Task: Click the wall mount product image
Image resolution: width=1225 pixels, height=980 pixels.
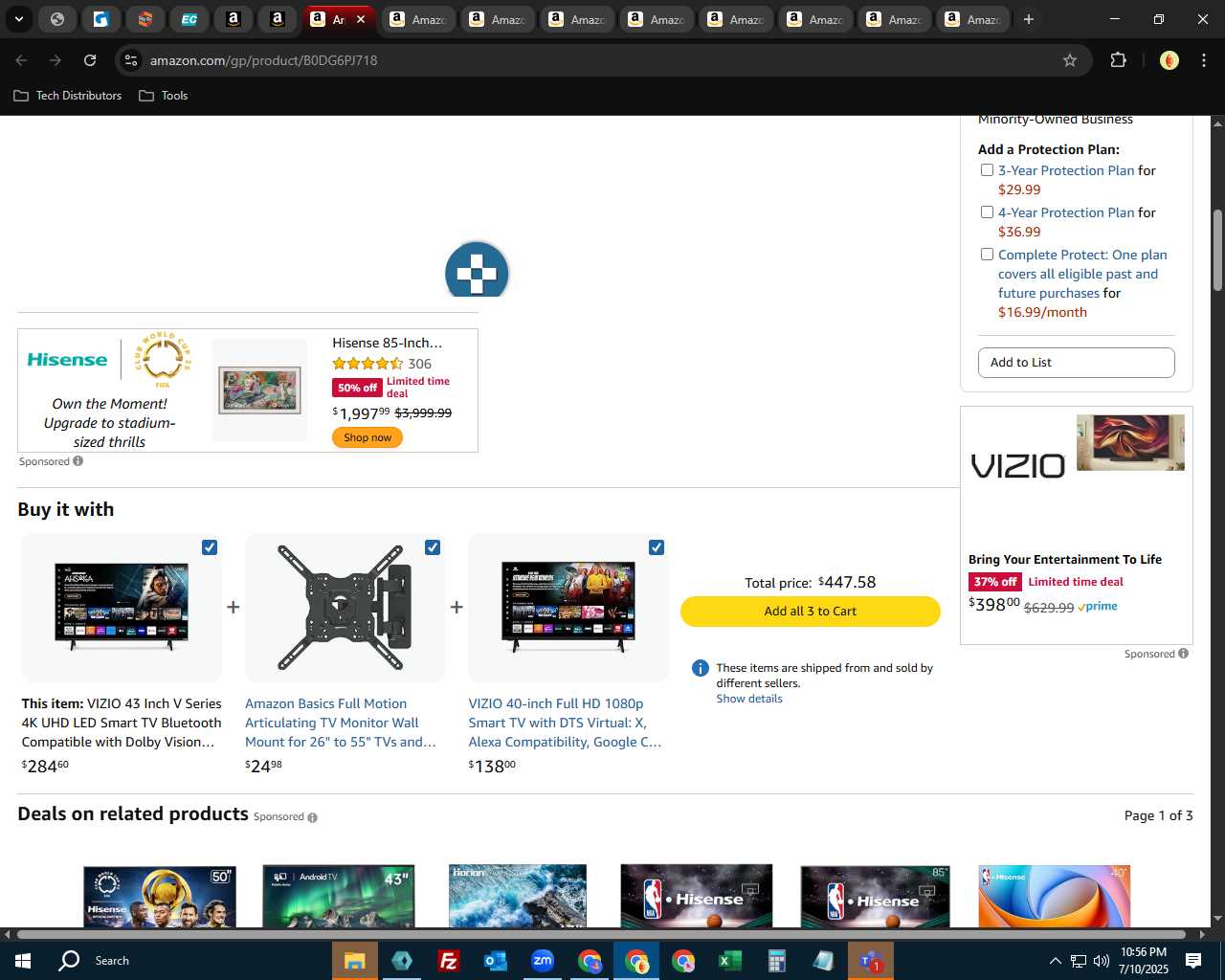Action: (x=345, y=608)
